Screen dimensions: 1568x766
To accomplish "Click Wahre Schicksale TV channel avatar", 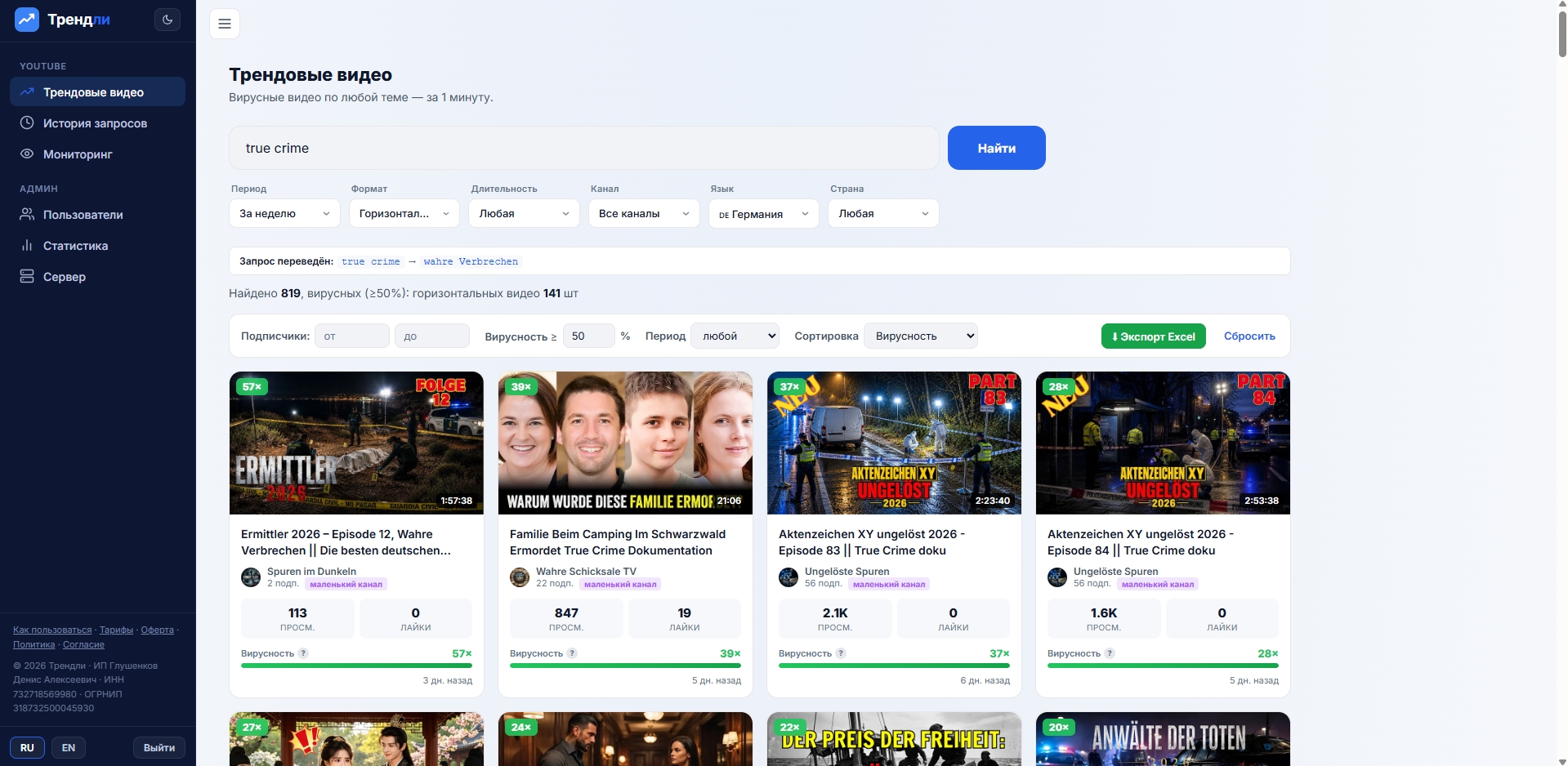I will pos(520,577).
